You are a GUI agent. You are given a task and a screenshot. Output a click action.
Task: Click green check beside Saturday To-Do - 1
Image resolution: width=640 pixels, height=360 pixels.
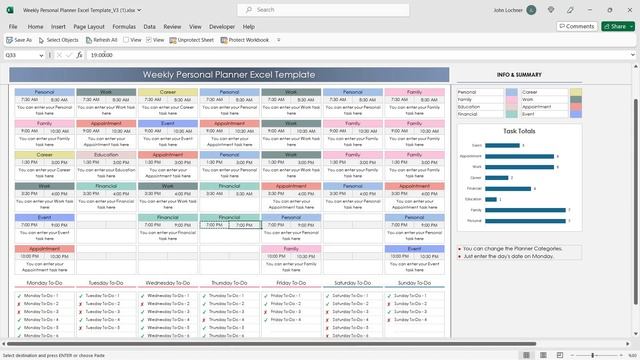point(327,296)
